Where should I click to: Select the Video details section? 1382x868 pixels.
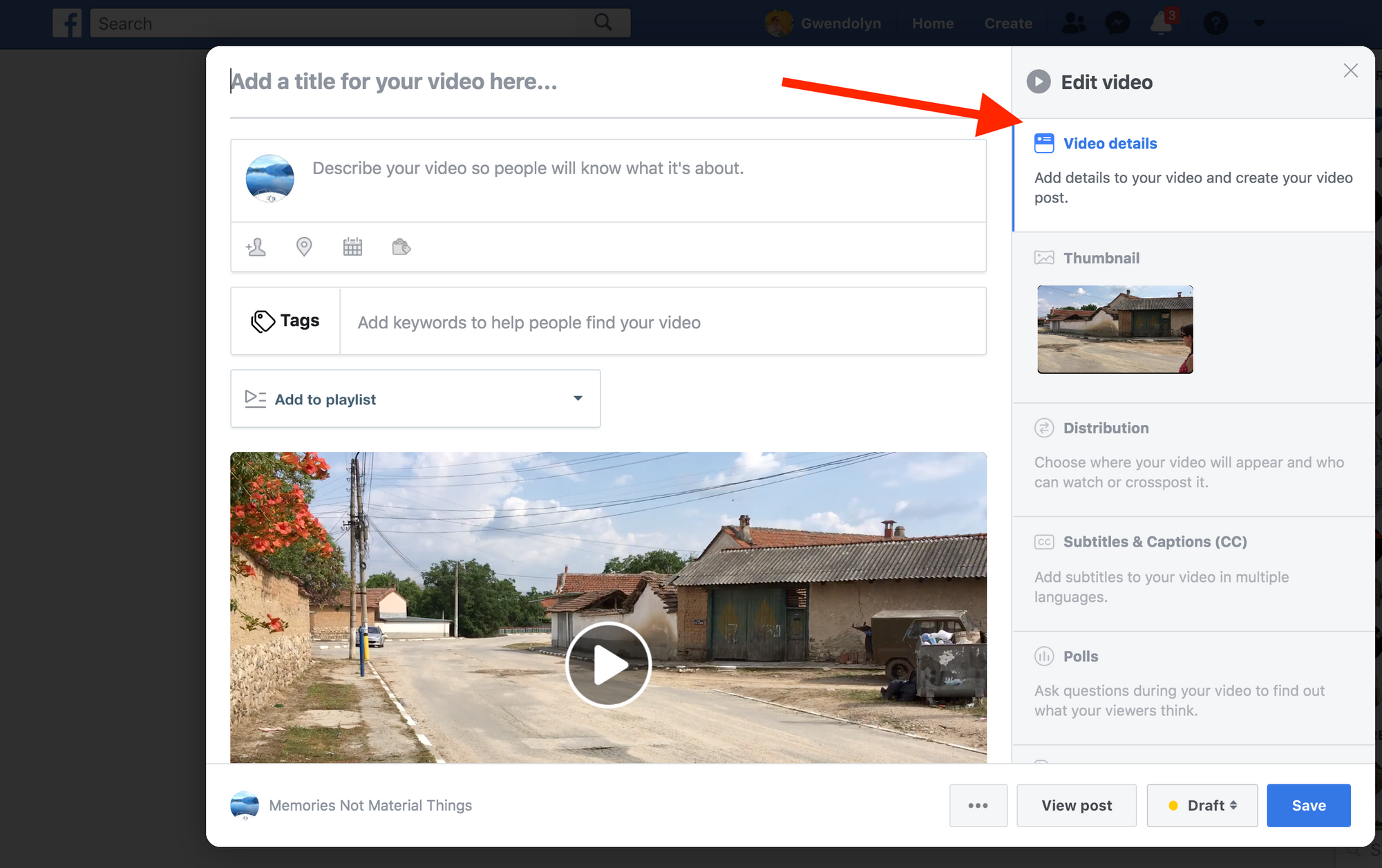1110,144
